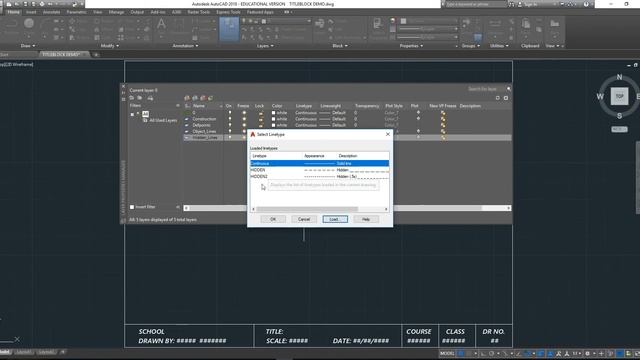Click Set Current layer icon
640x360 pixels.
coord(211,98)
